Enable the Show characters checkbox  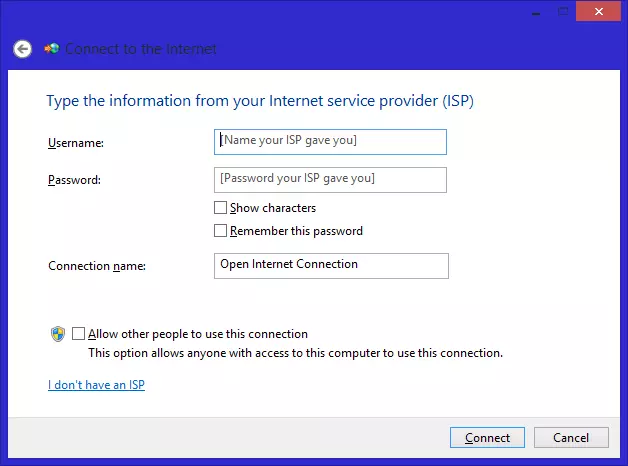220,208
